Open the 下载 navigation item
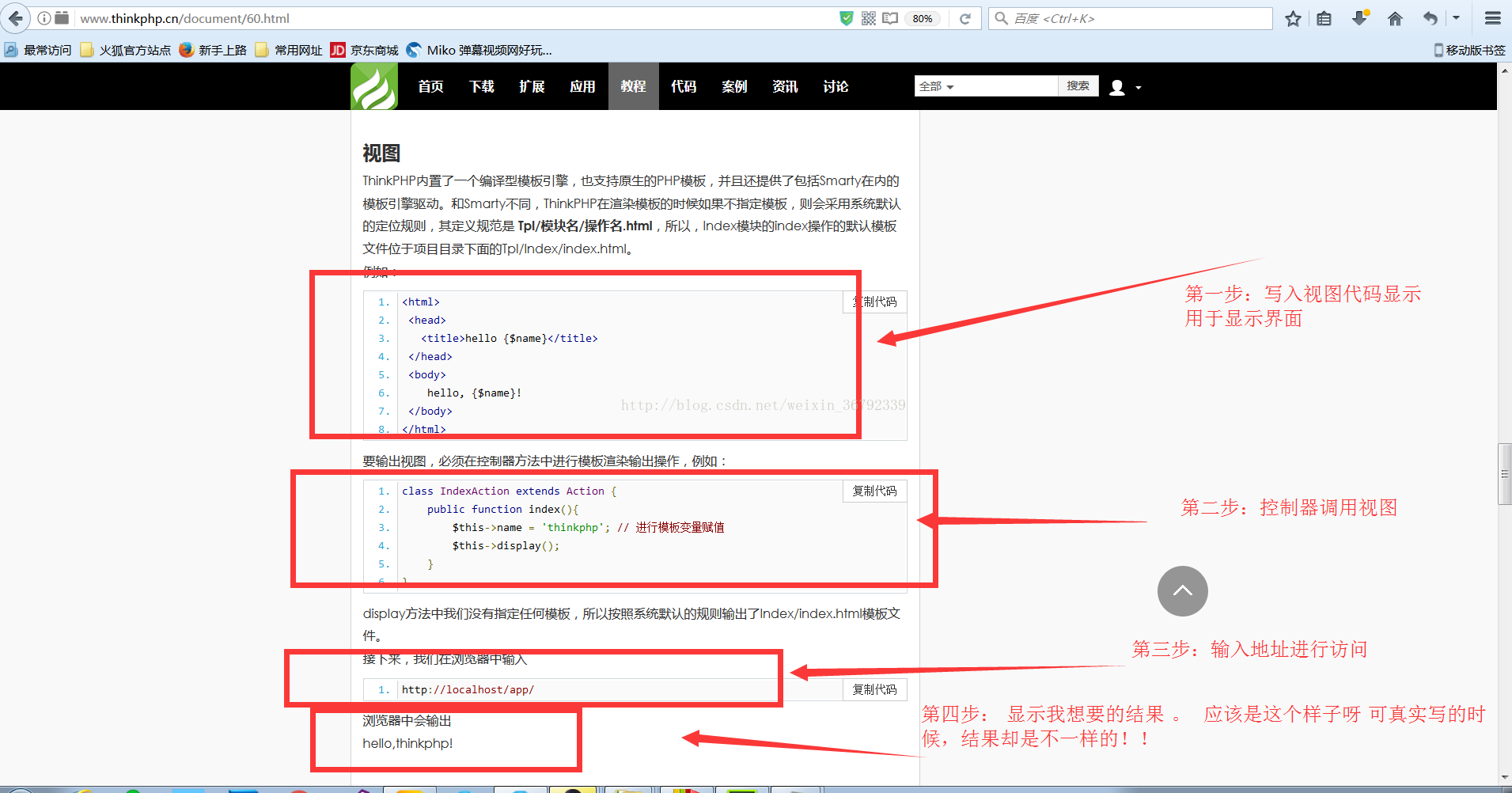Viewport: 1512px width, 793px height. [481, 86]
